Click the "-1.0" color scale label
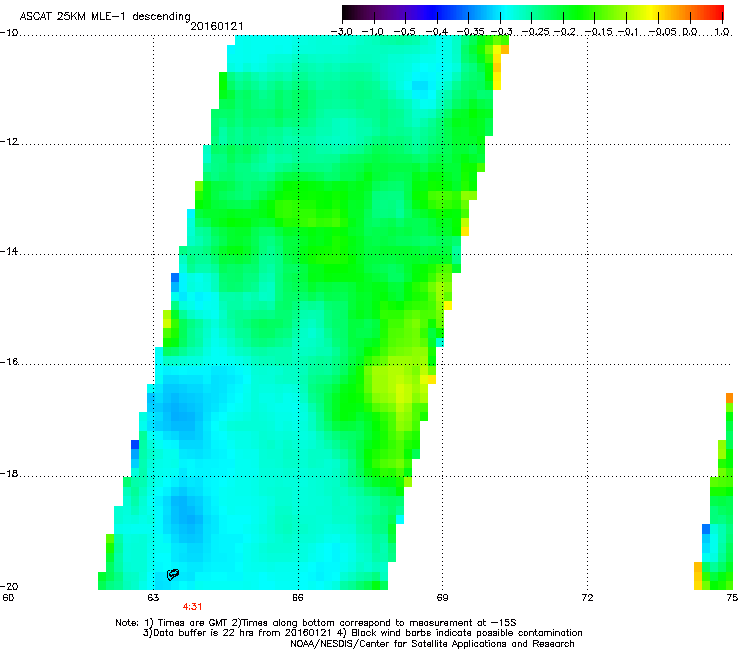Screen dimensions: 740x650 [x=373, y=32]
